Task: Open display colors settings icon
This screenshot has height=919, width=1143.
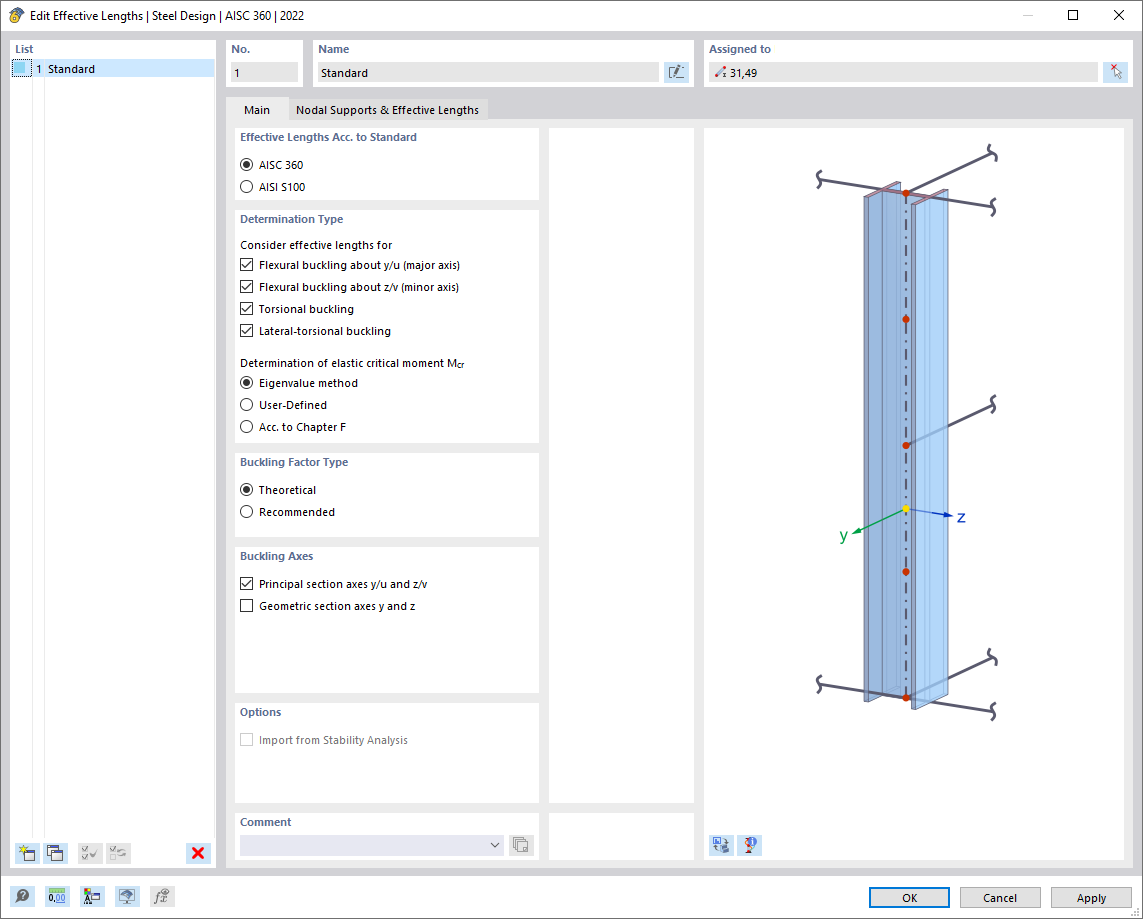Action: point(92,896)
